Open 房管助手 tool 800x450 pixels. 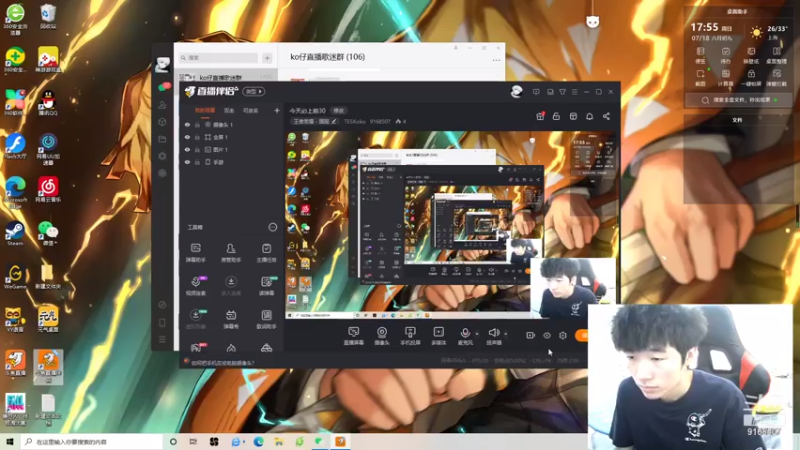click(231, 253)
